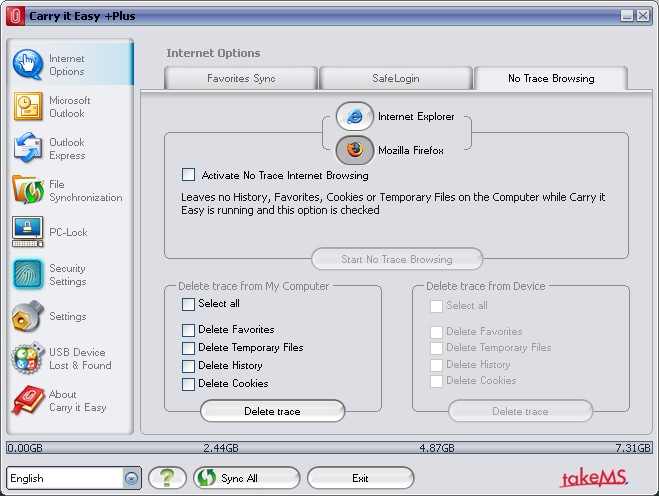Open the English language dropdown arrow
659x496 pixels.
click(131, 478)
